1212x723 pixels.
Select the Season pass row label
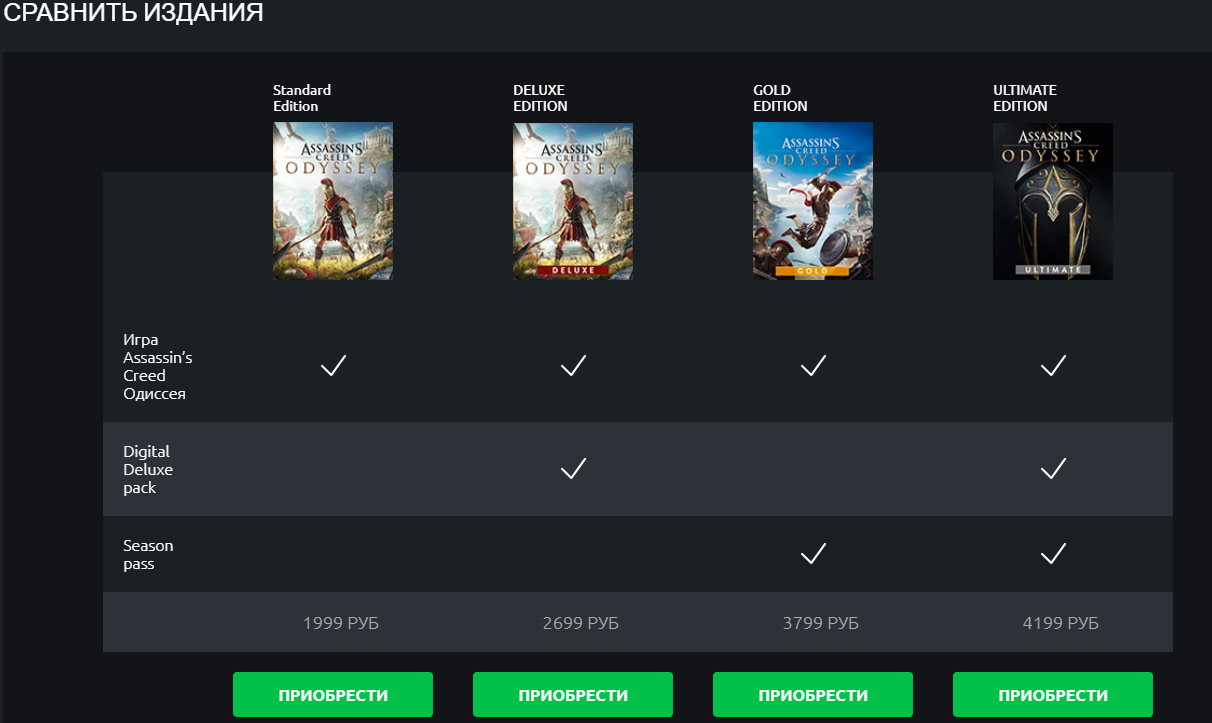[x=148, y=555]
